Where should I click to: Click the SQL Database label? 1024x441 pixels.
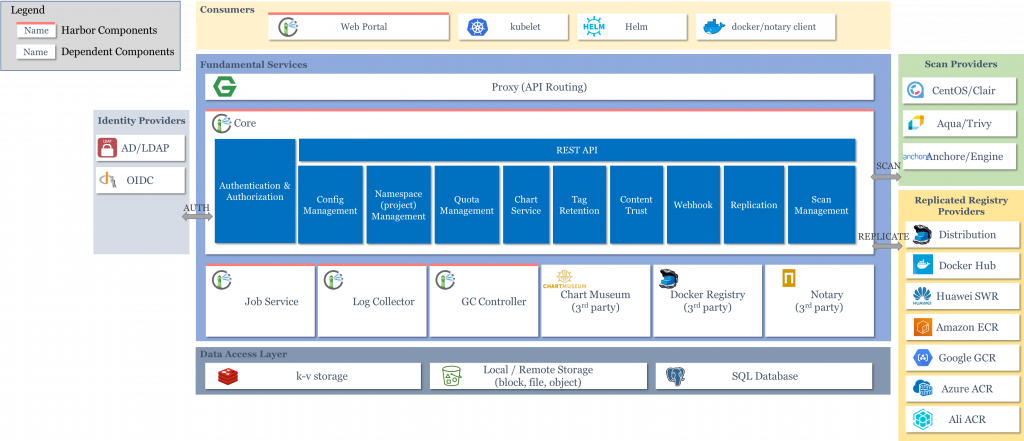coord(765,376)
